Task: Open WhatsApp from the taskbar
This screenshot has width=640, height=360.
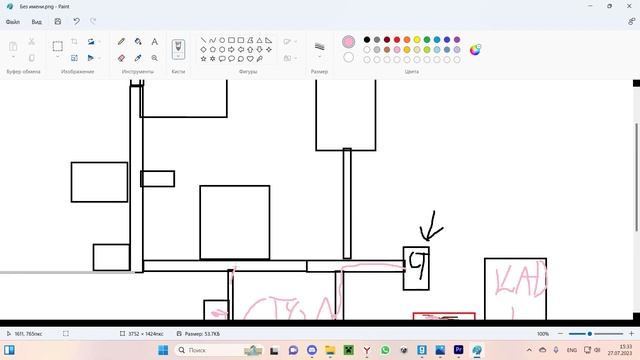Action: point(385,350)
